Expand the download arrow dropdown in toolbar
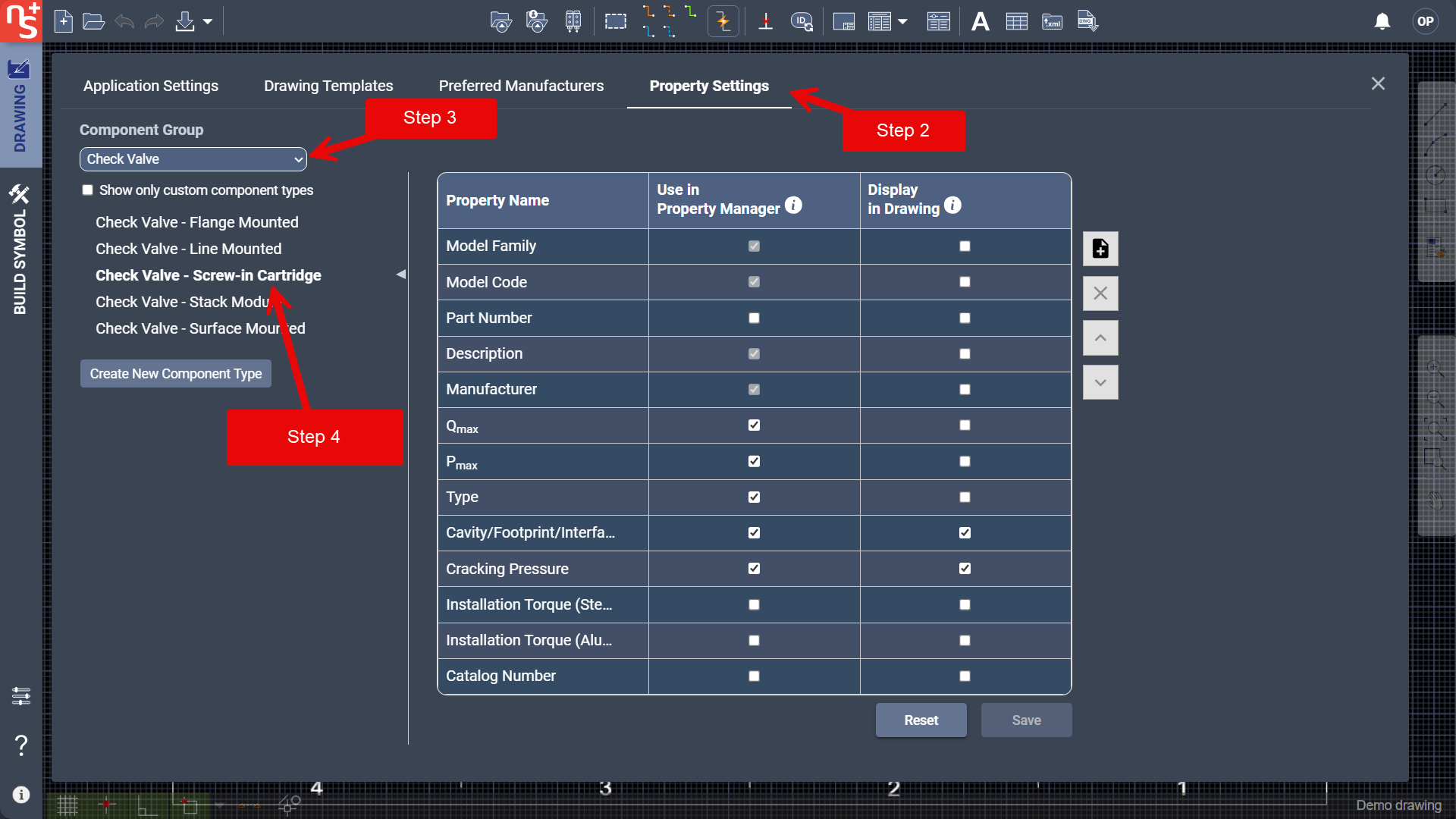1456x819 pixels. pos(208,21)
